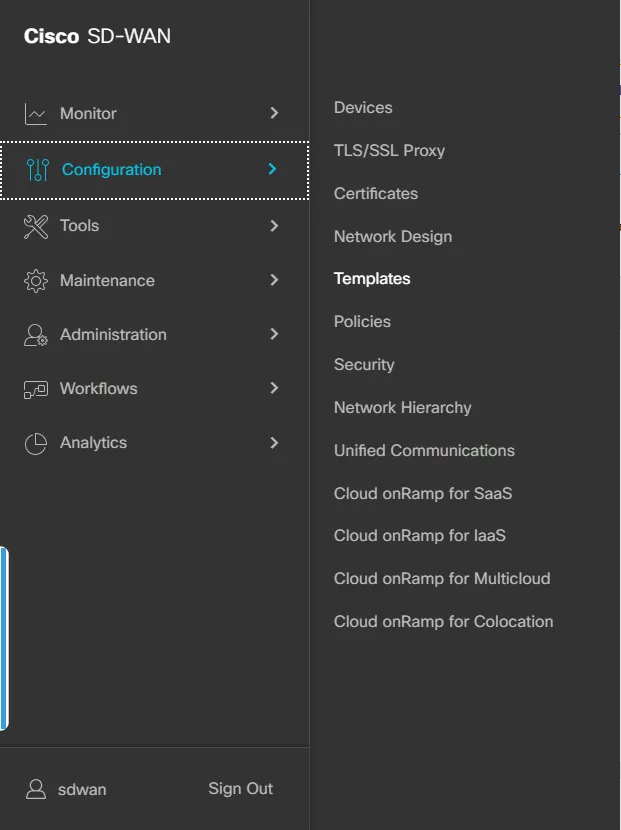
Task: Select Templates from the Configuration submenu
Action: (372, 278)
